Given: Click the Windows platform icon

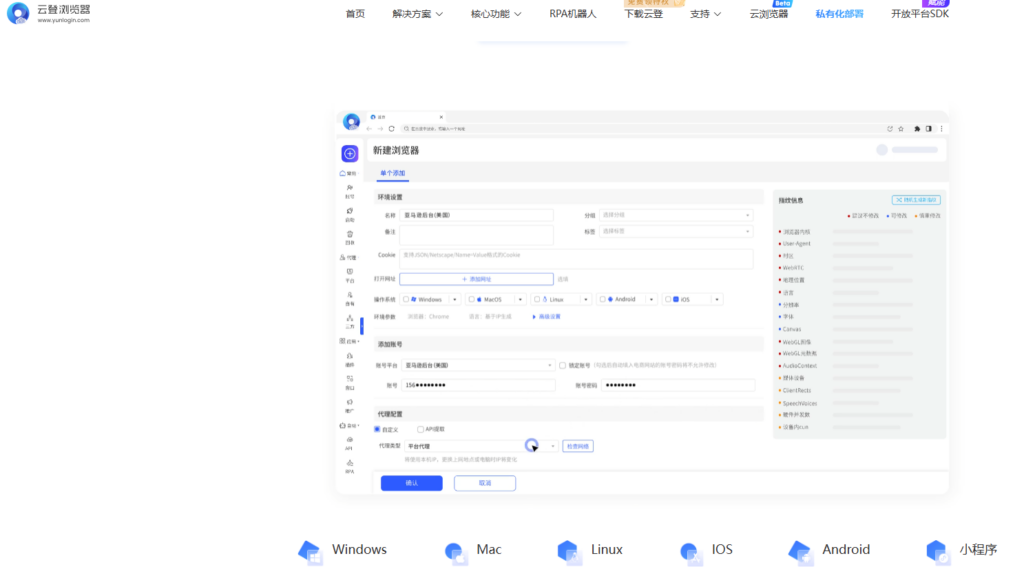Looking at the screenshot, I should point(309,550).
